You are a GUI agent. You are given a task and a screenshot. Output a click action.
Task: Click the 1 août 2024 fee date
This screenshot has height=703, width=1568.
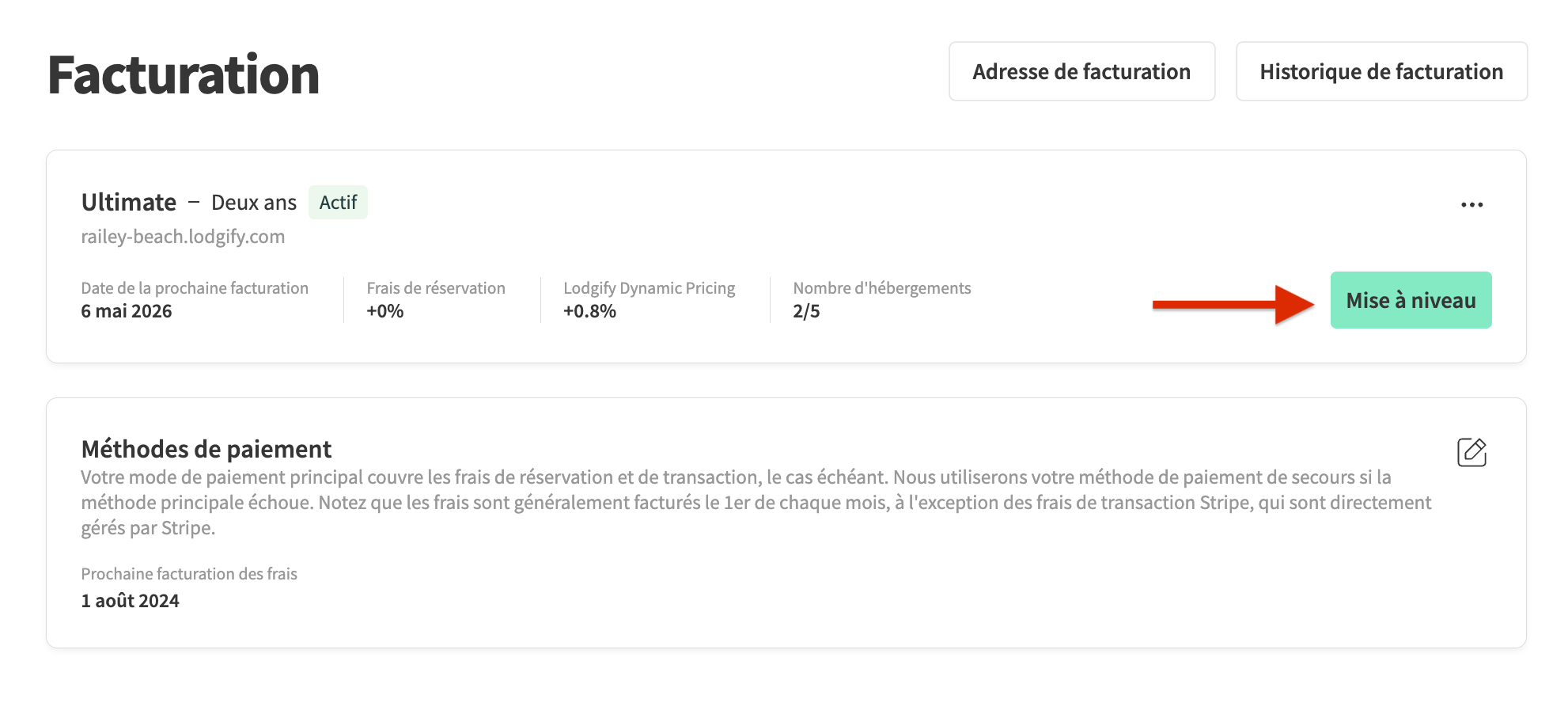click(131, 601)
